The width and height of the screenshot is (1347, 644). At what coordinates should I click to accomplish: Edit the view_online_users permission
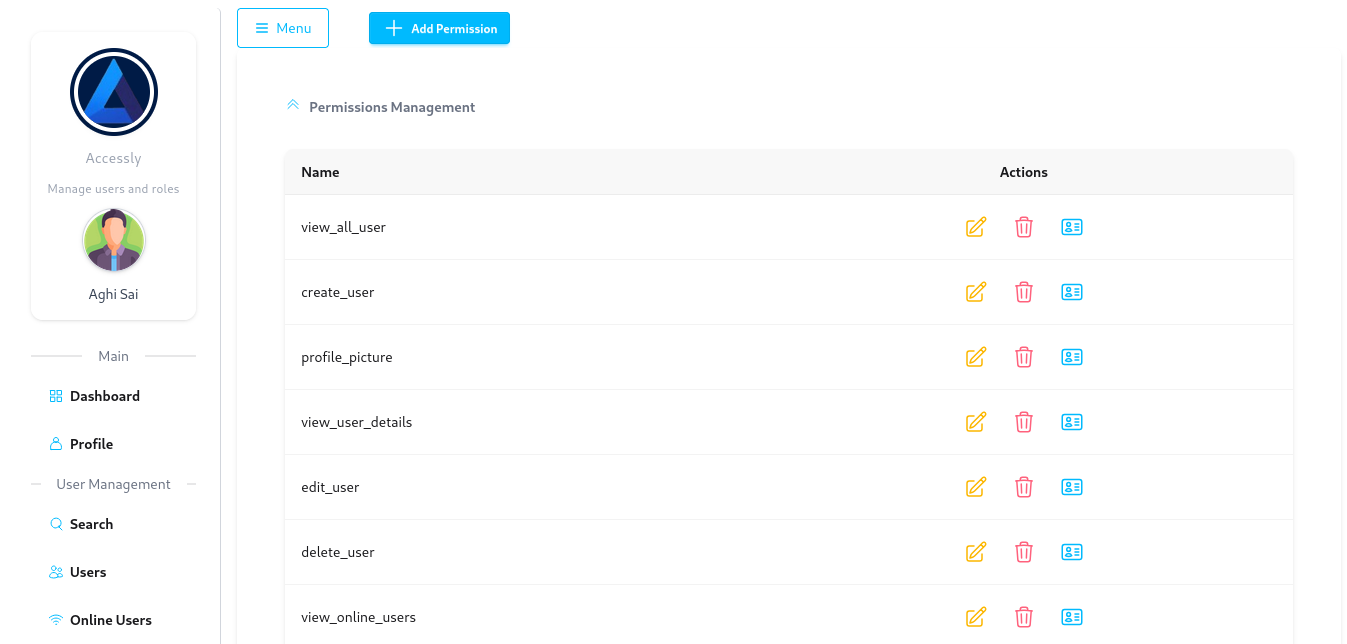976,617
